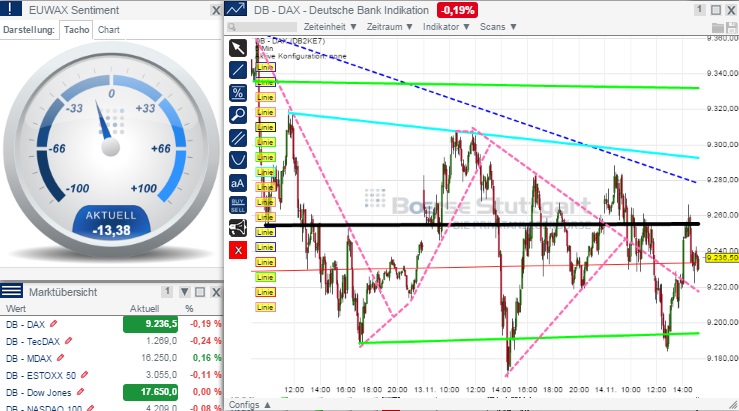Click the -0,24 % TecDAX change value

[x=205, y=341]
